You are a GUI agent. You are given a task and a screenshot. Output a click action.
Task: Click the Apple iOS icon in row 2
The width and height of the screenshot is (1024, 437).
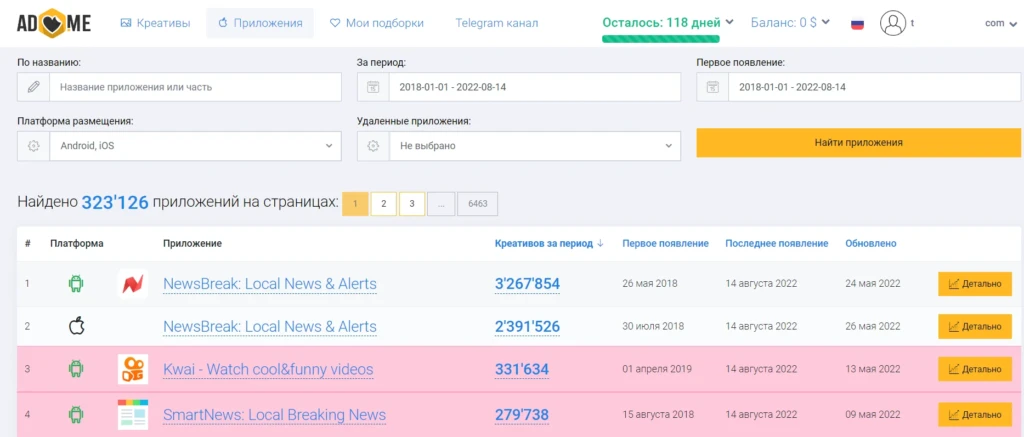point(76,326)
